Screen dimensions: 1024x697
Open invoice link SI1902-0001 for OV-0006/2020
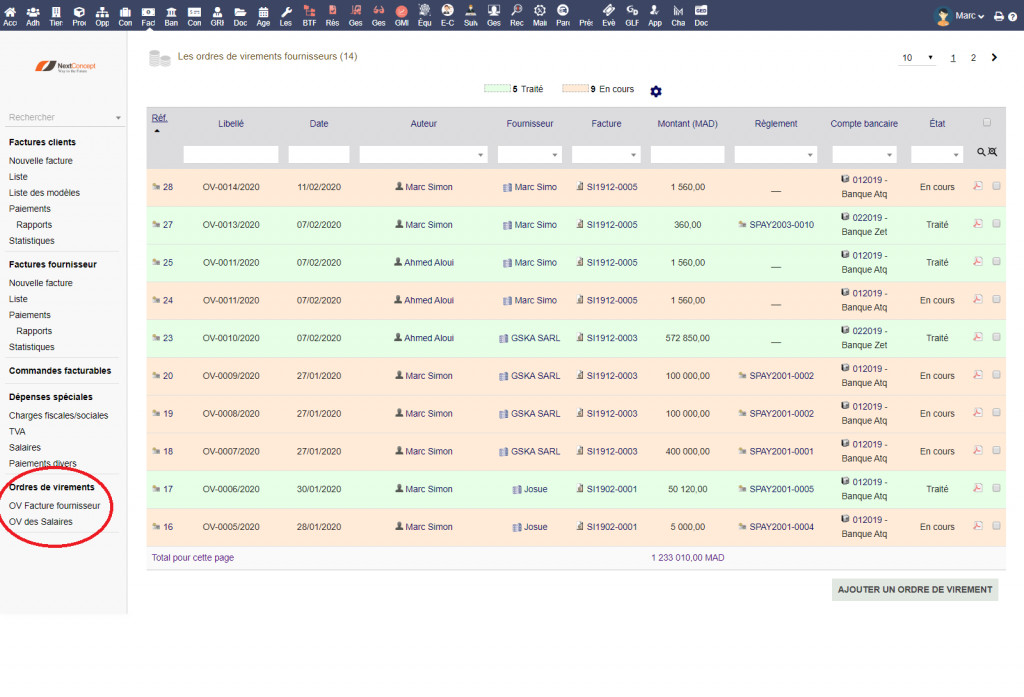[611, 489]
